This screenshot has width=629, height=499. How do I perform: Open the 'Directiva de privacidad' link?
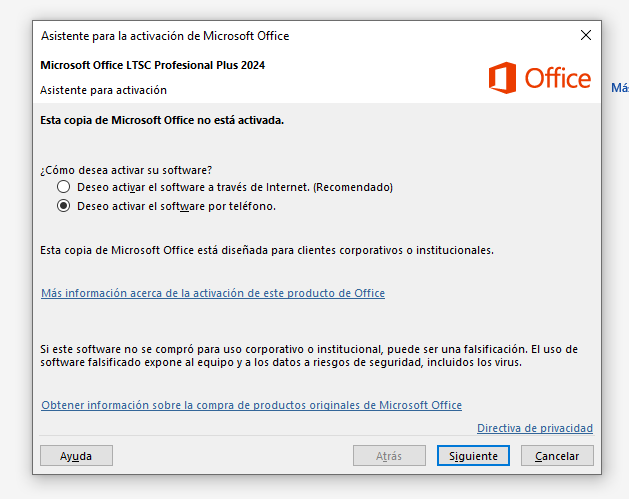(x=534, y=428)
